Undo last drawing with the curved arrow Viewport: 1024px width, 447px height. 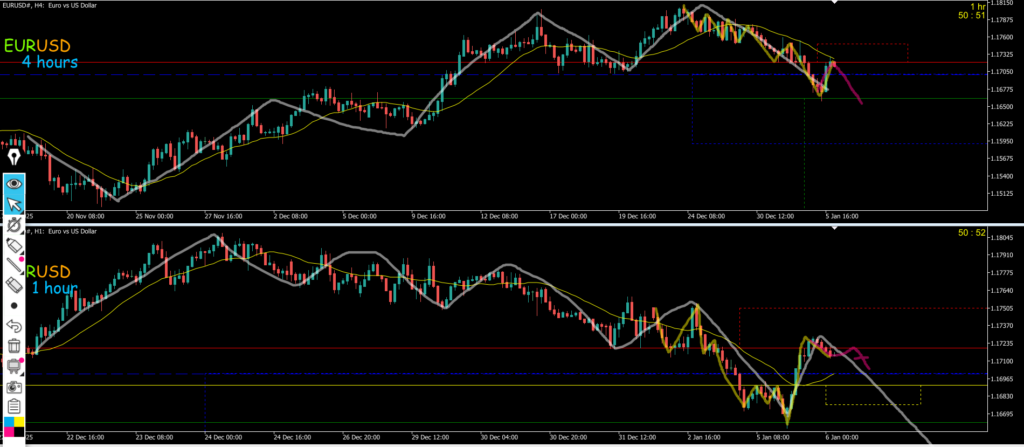point(15,325)
